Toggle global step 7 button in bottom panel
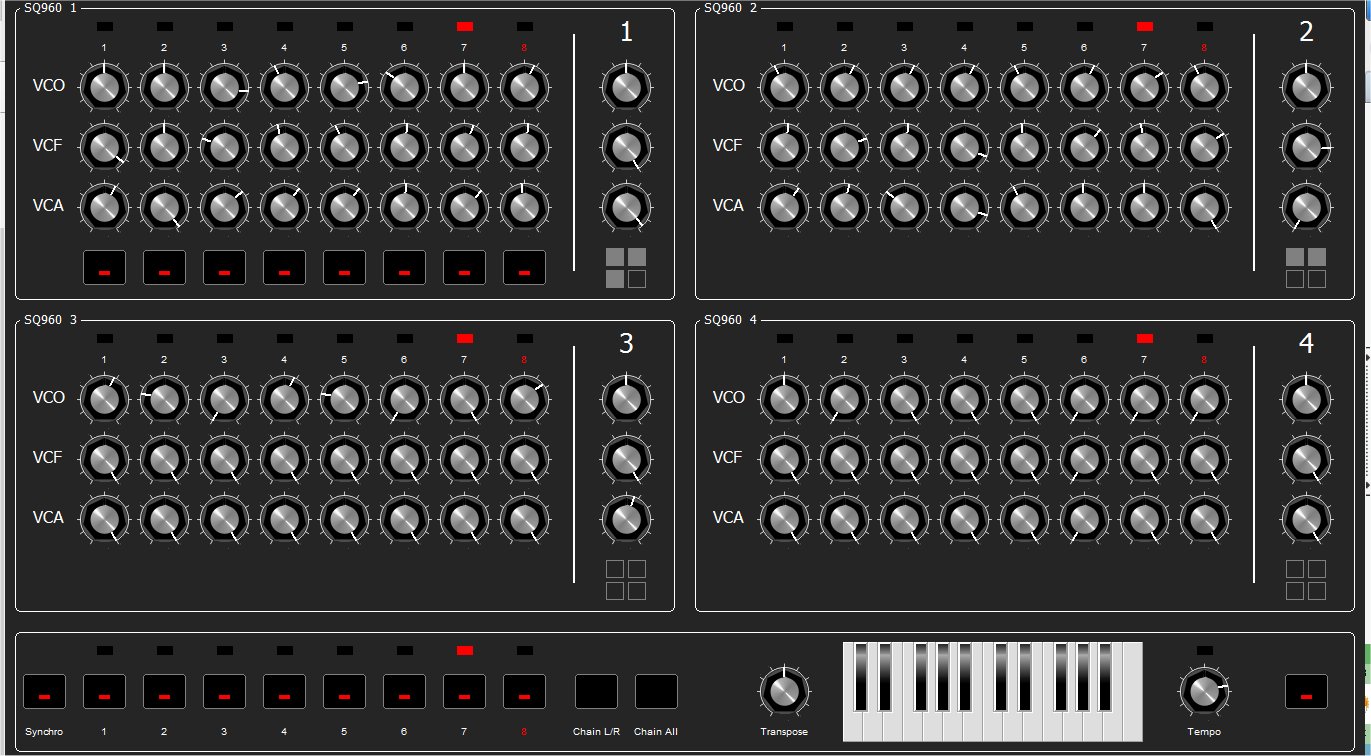Screen dimensions: 1371x756 [464, 691]
